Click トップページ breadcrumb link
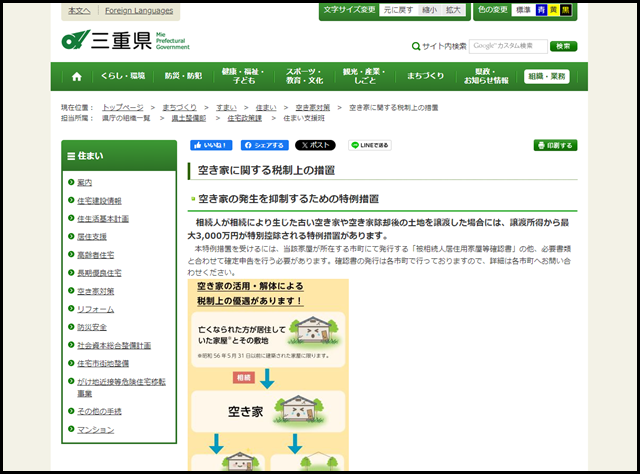This screenshot has width=640, height=474. pos(123,107)
